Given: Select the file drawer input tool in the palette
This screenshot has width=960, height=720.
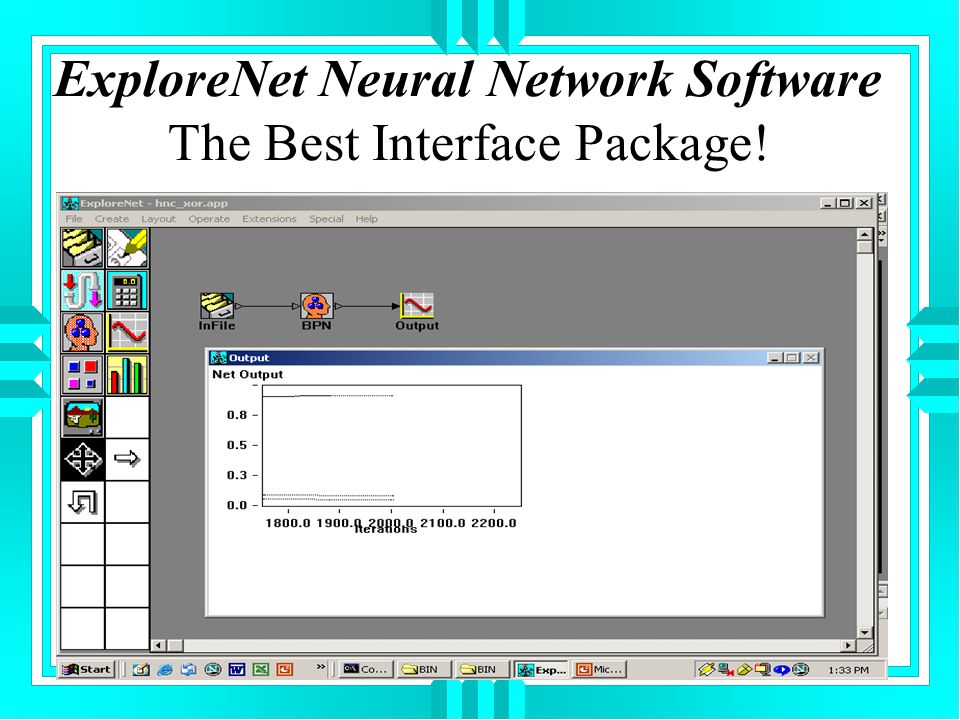Looking at the screenshot, I should 83,248.
